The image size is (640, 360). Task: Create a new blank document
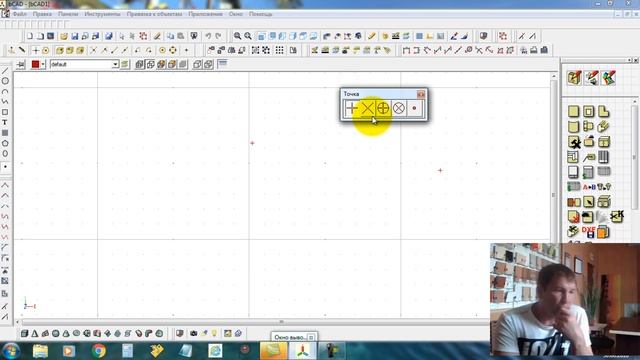30,36
